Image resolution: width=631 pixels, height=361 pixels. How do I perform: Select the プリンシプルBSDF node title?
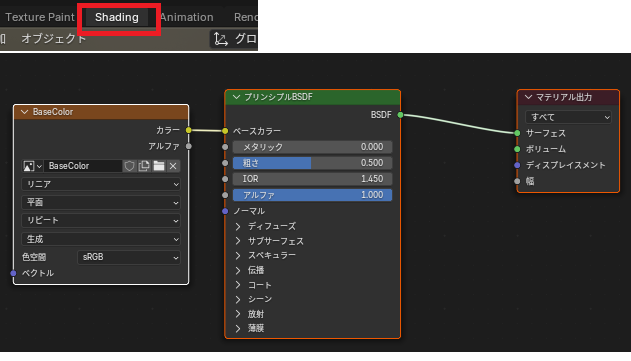[278, 97]
